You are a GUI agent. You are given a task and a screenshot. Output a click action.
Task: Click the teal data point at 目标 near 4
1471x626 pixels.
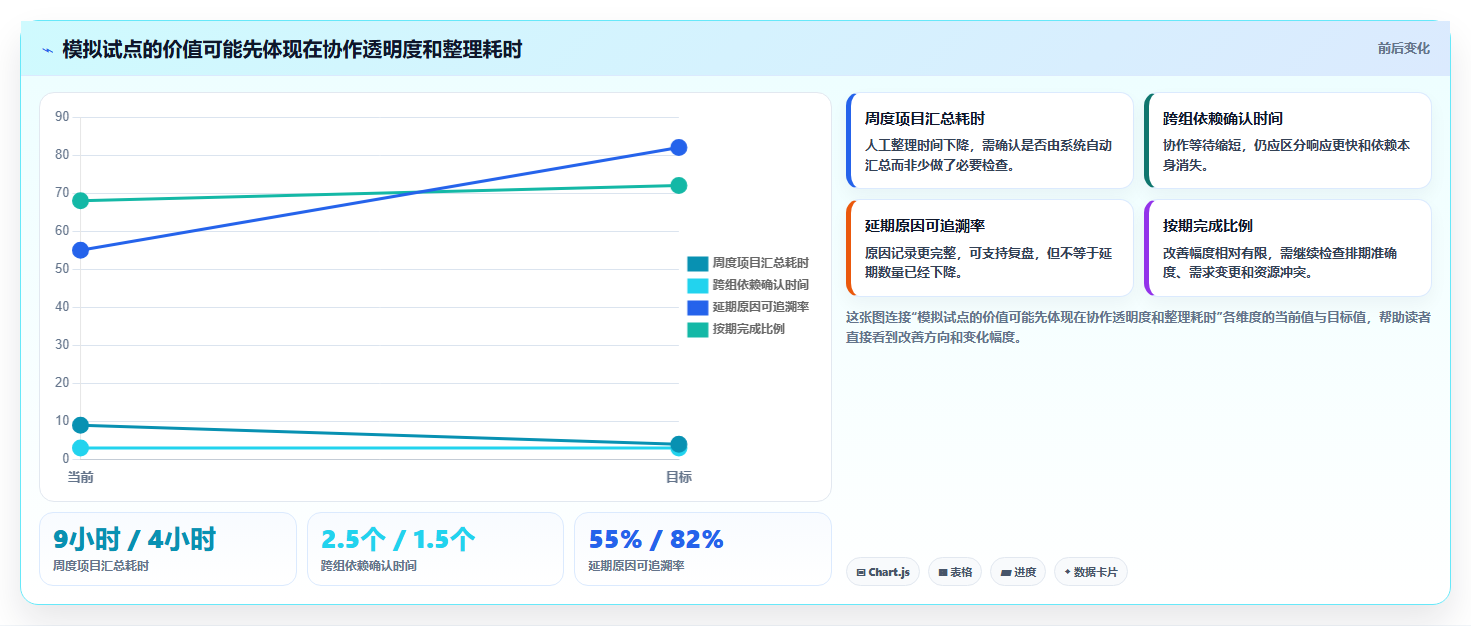(x=678, y=444)
